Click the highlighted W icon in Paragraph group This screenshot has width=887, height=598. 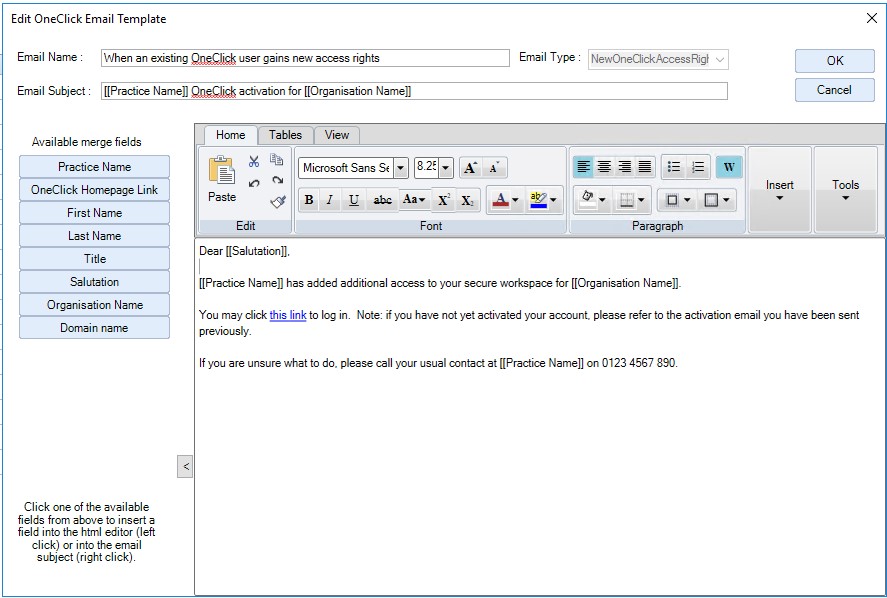[729, 167]
